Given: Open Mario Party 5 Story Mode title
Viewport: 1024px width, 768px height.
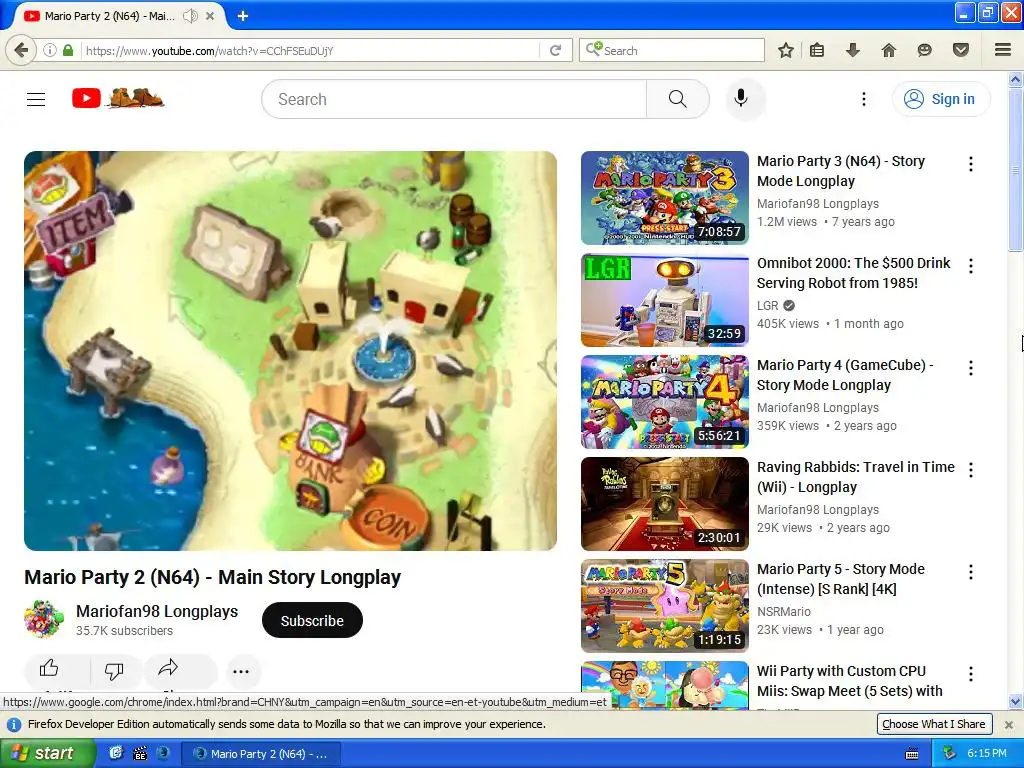Looking at the screenshot, I should click(840, 579).
